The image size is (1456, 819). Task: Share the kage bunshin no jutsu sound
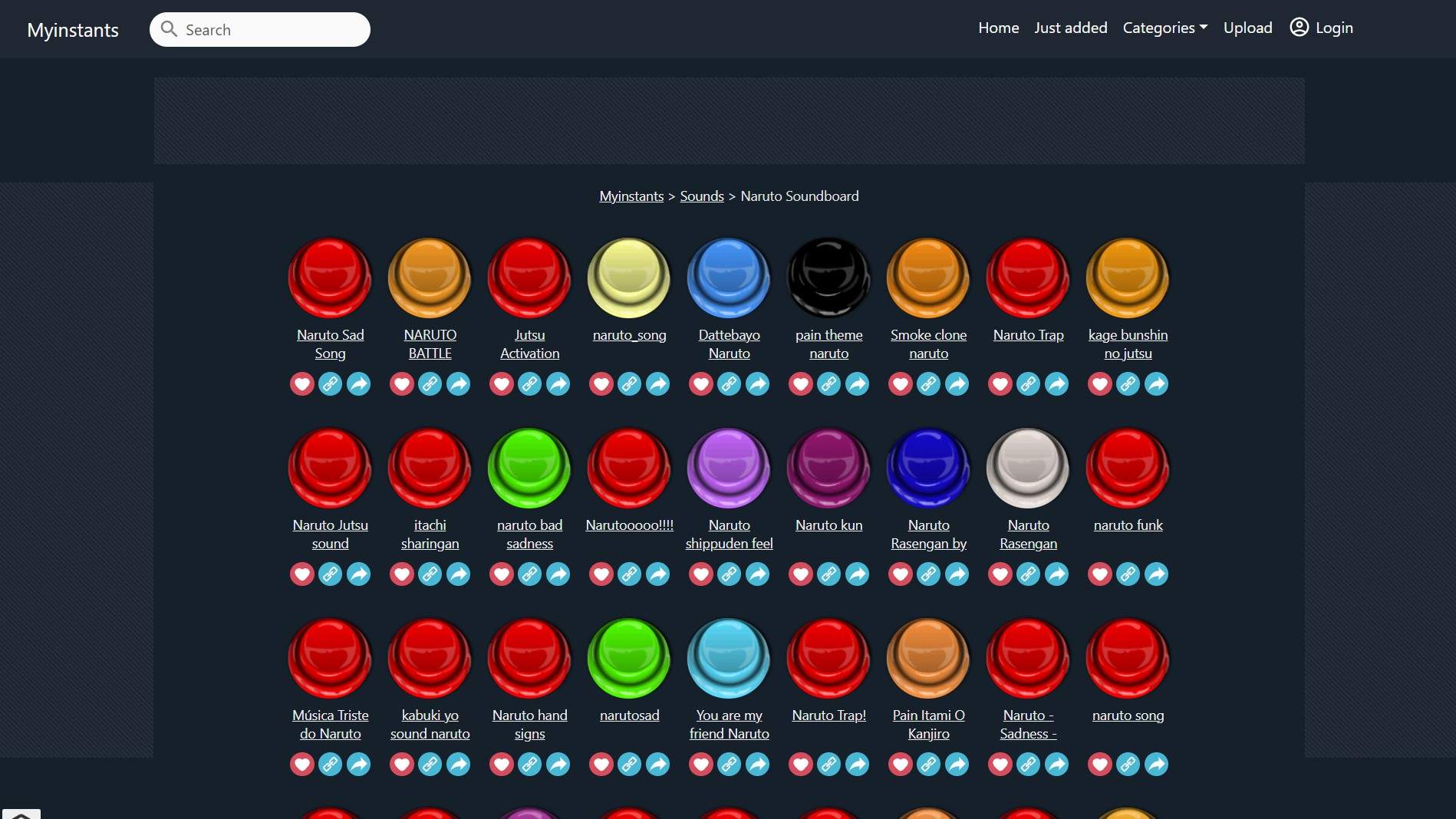pos(1157,383)
